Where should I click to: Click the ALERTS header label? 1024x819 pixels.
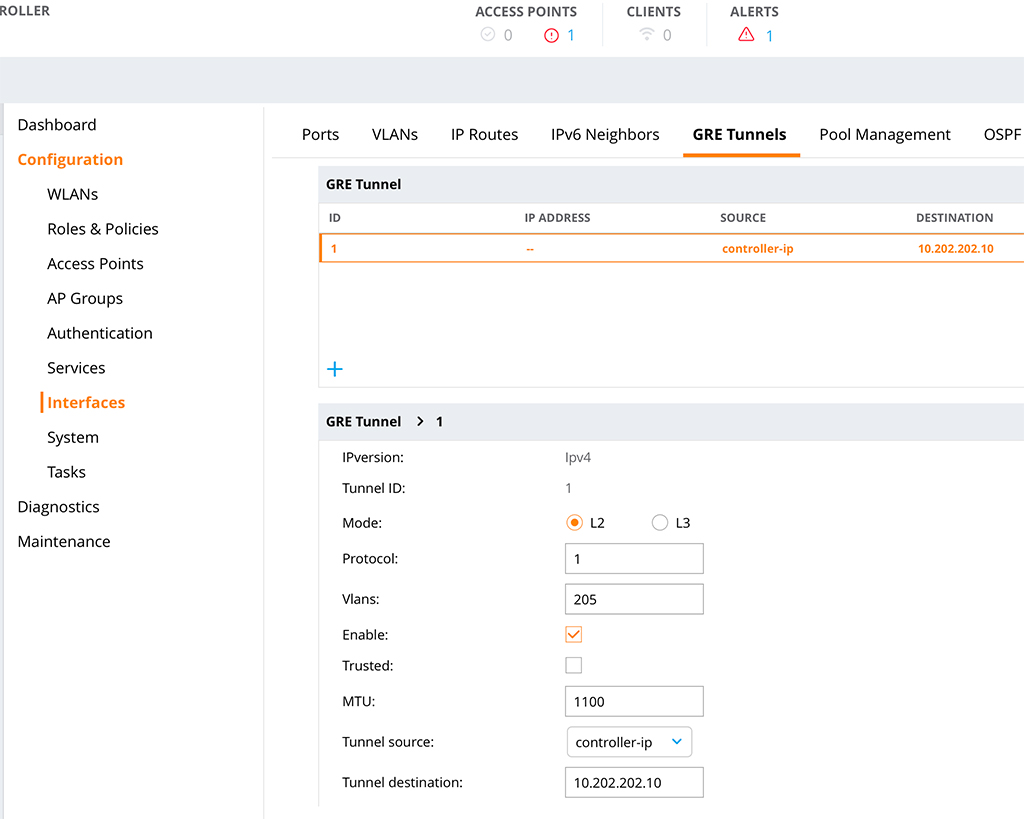pos(754,12)
